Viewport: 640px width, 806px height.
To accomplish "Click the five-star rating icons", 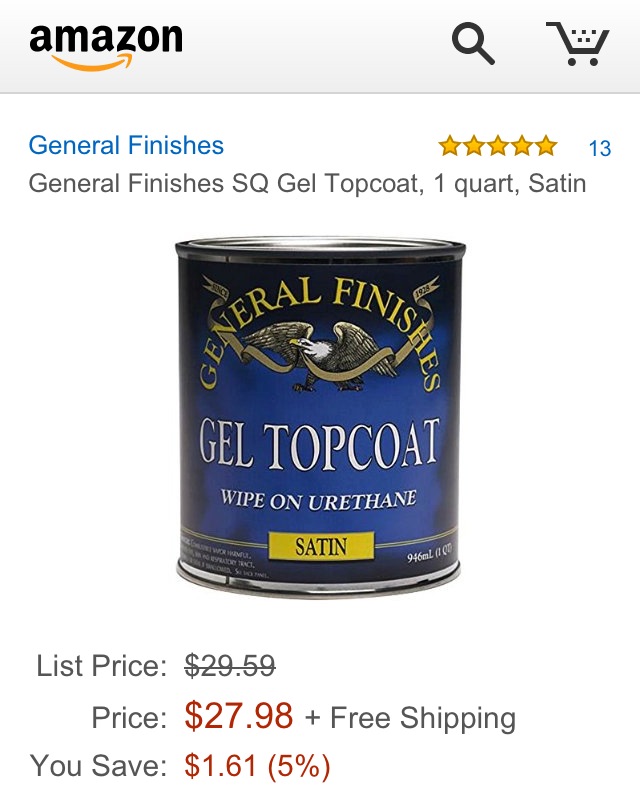I will pyautogui.click(x=498, y=146).
